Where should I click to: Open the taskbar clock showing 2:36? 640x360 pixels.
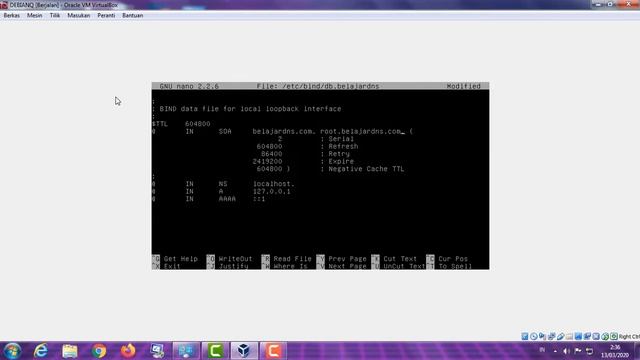tap(615, 351)
